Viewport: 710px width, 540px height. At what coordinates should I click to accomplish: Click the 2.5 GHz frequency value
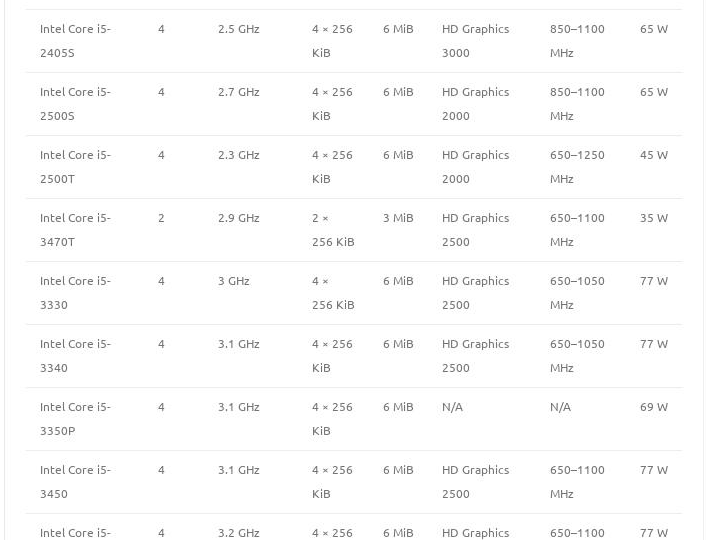tap(238, 29)
